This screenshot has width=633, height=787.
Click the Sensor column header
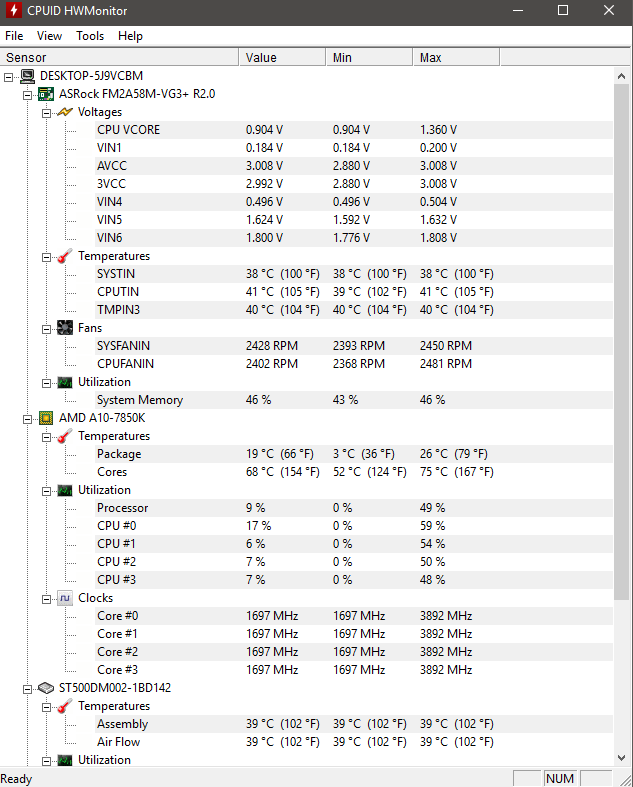pos(119,58)
